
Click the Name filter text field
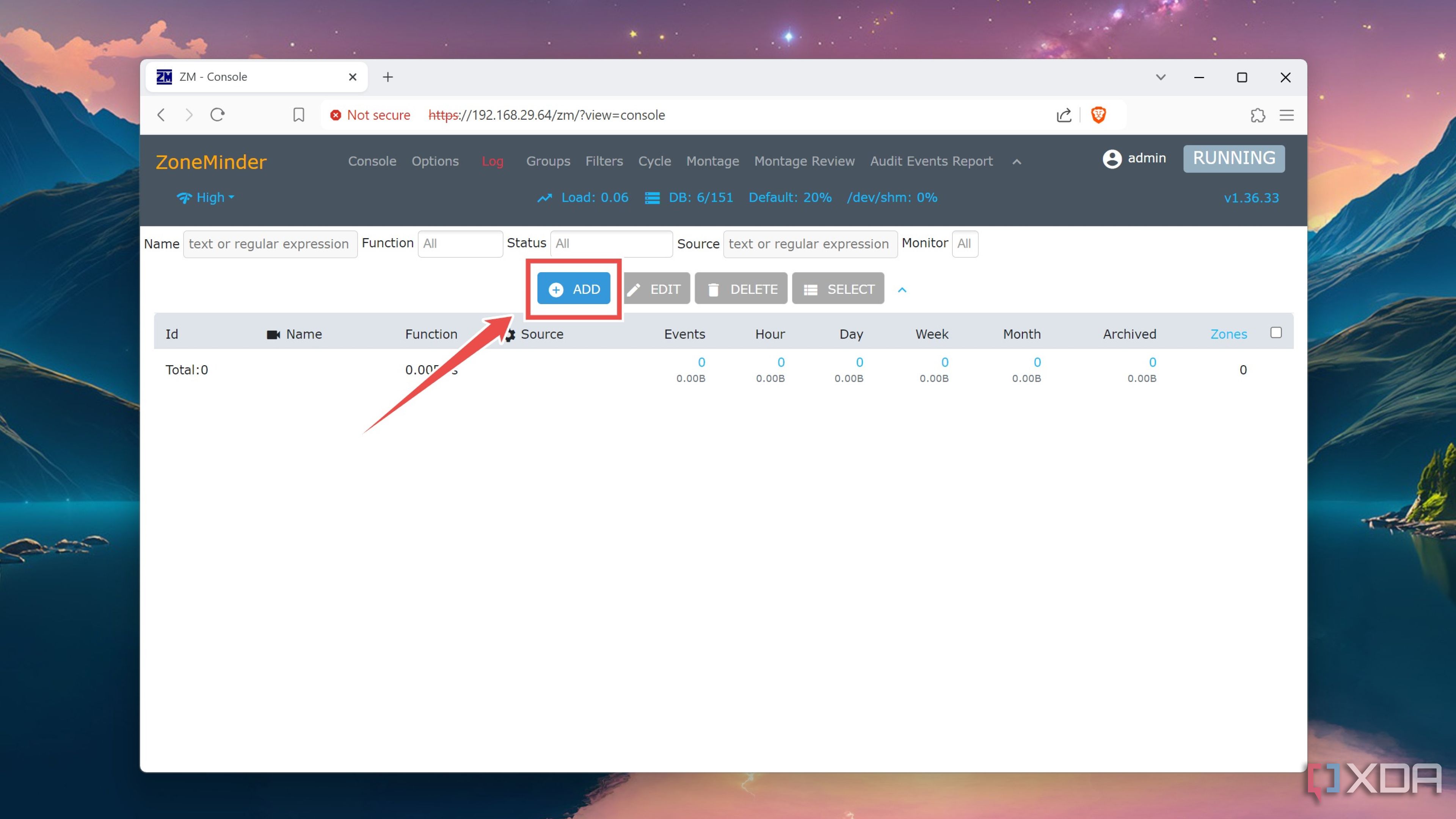[x=270, y=243]
